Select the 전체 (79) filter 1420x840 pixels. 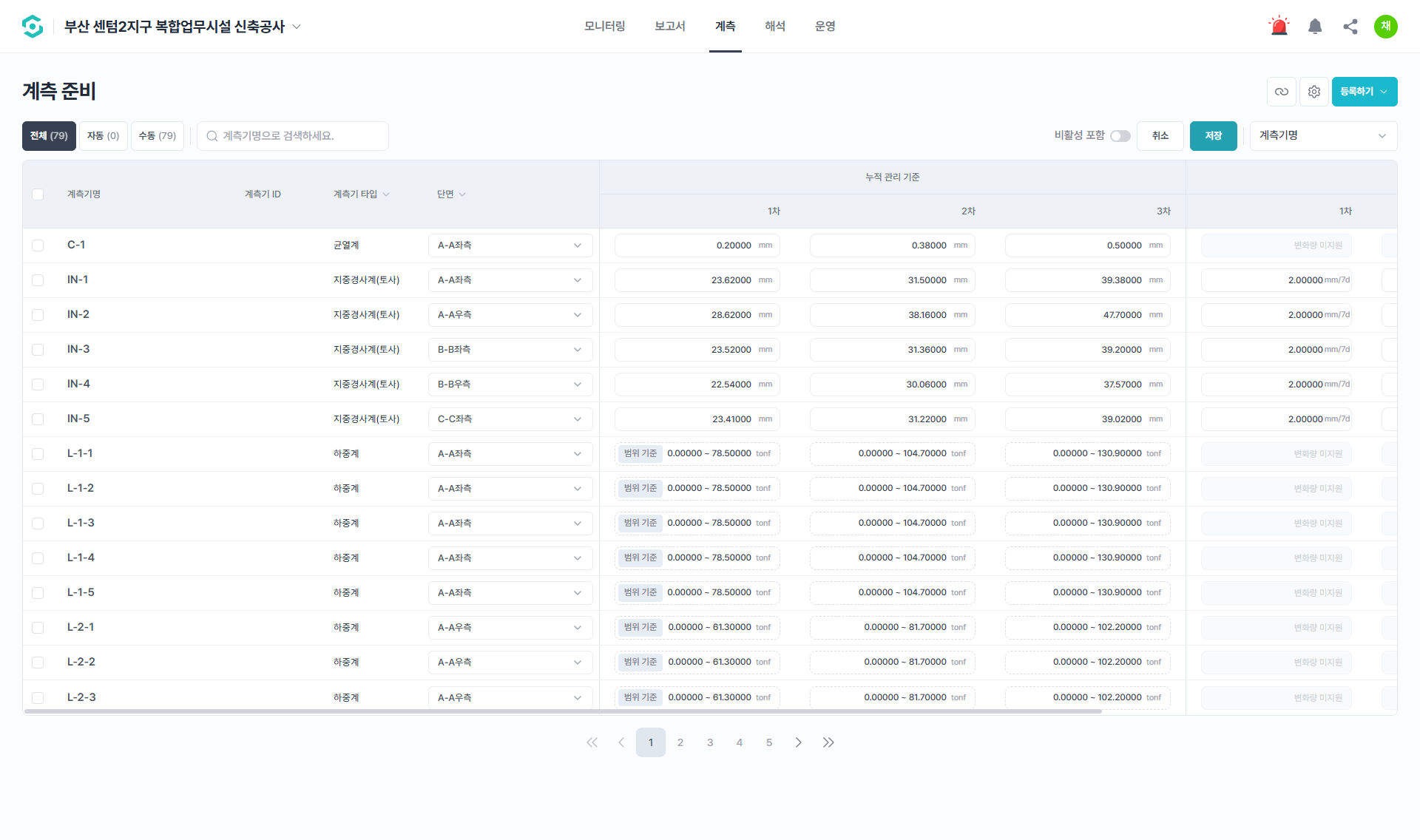point(49,136)
